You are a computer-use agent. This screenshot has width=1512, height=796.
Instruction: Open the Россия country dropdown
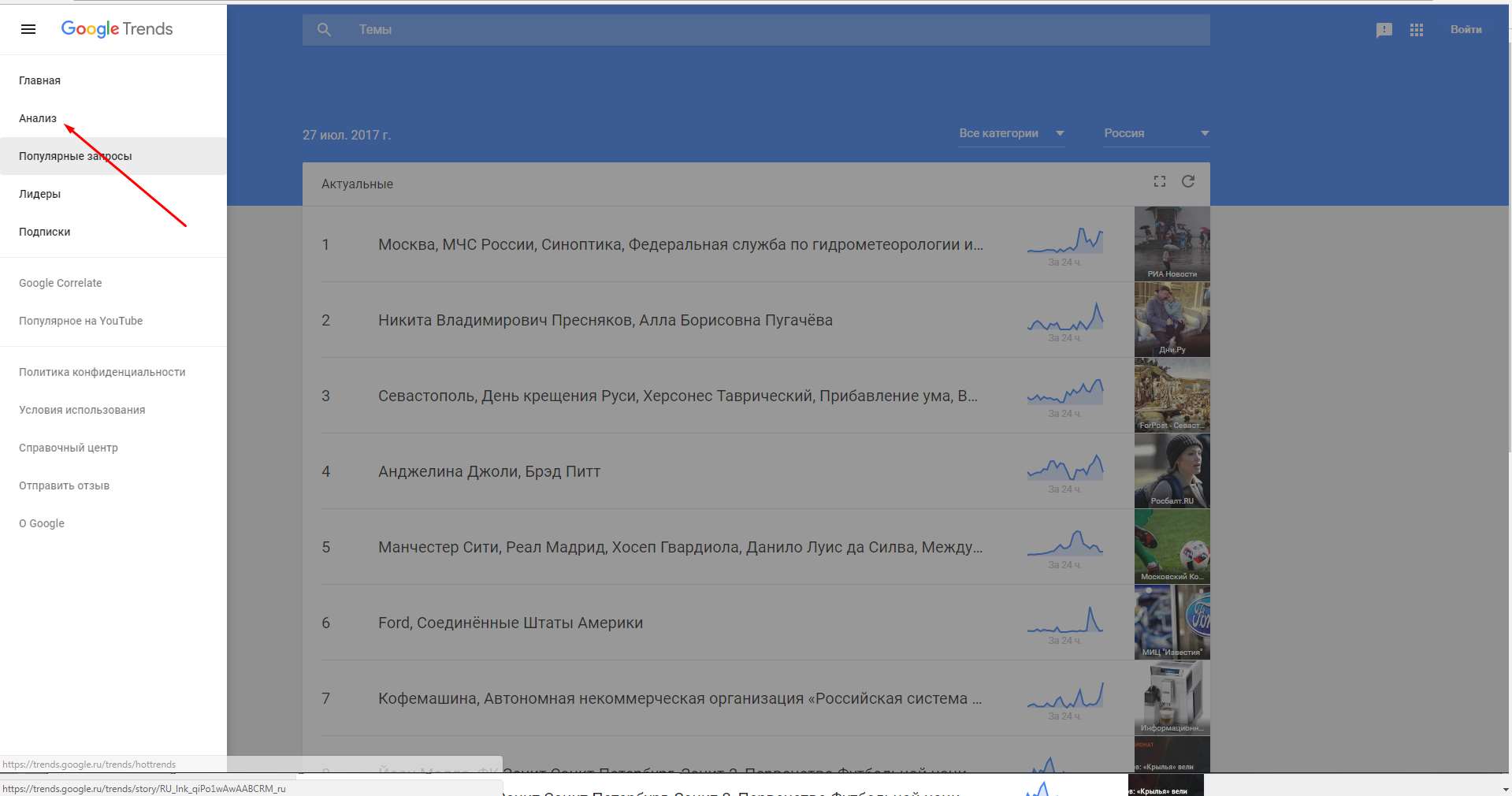pos(1156,133)
